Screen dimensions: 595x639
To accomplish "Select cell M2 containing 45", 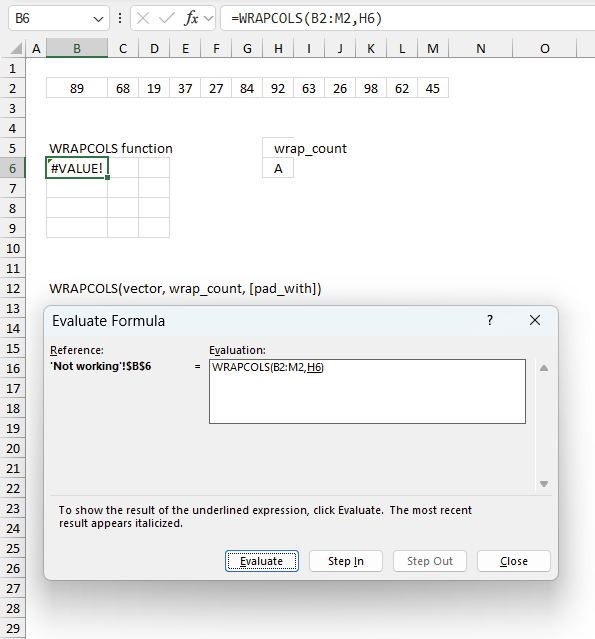I will (433, 88).
